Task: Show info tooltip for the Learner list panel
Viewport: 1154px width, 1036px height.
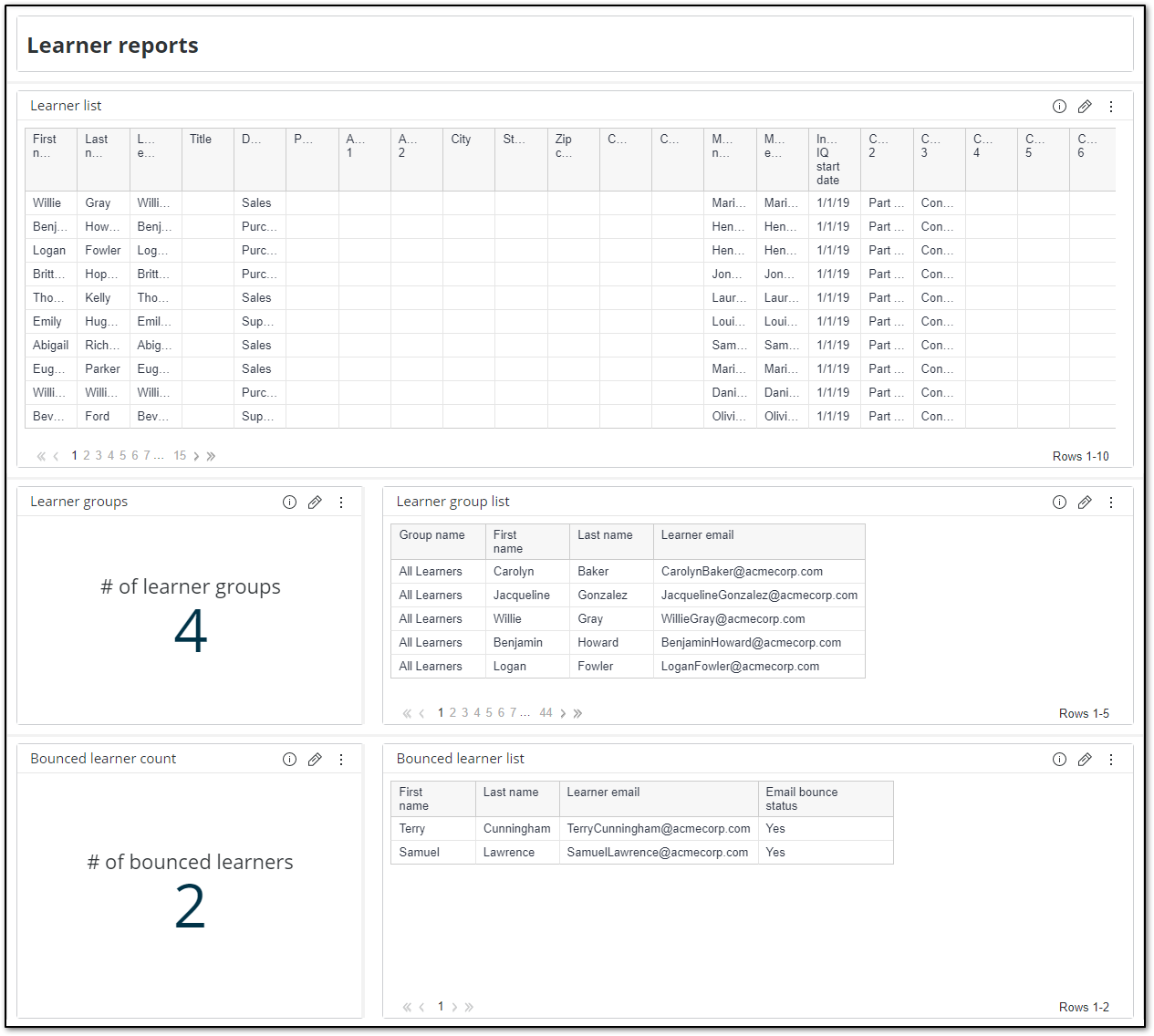Action: 1059,106
